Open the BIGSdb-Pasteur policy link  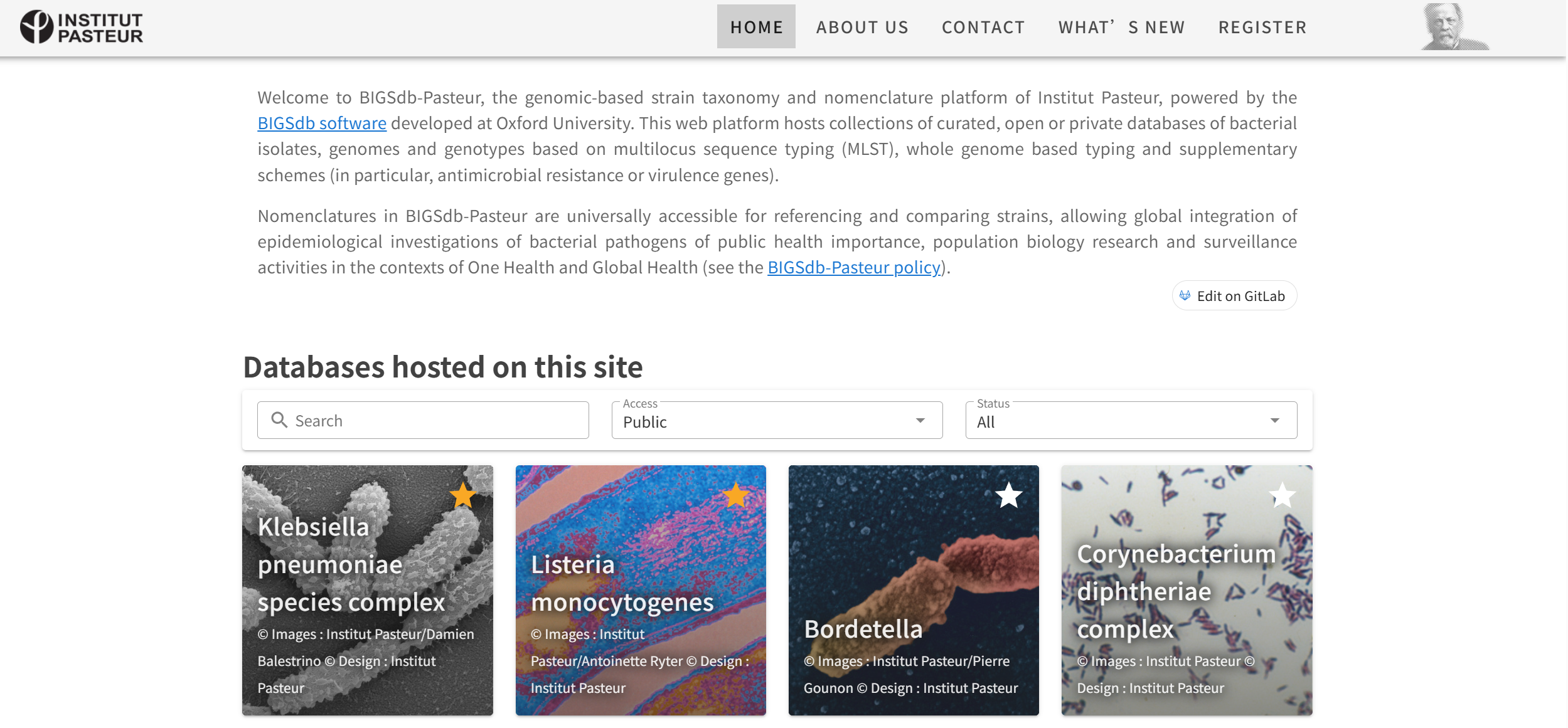[x=854, y=268]
